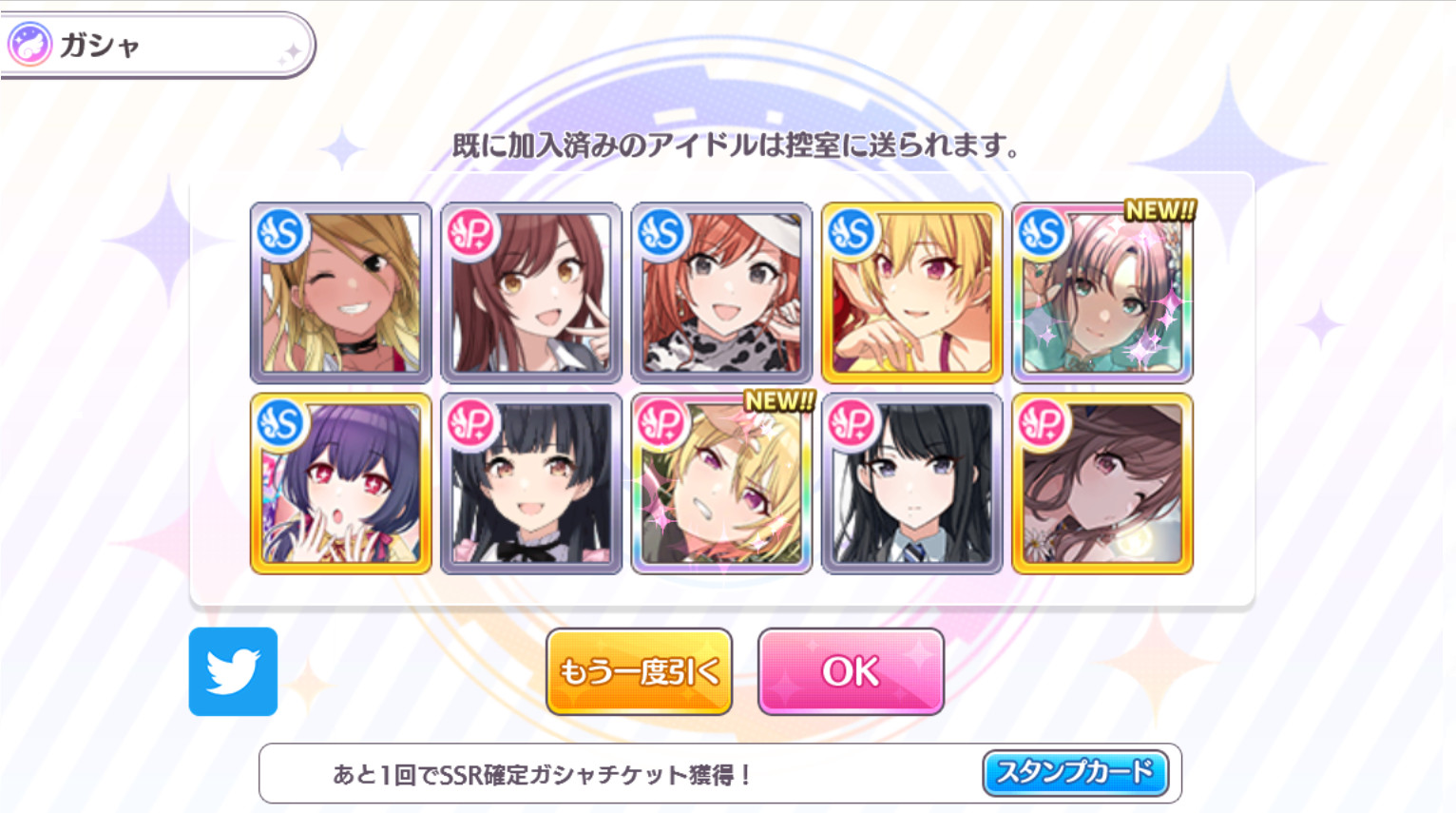Select the NEW rainbow-framed pink-haired idol
The width and height of the screenshot is (1456, 813).
click(x=1102, y=293)
